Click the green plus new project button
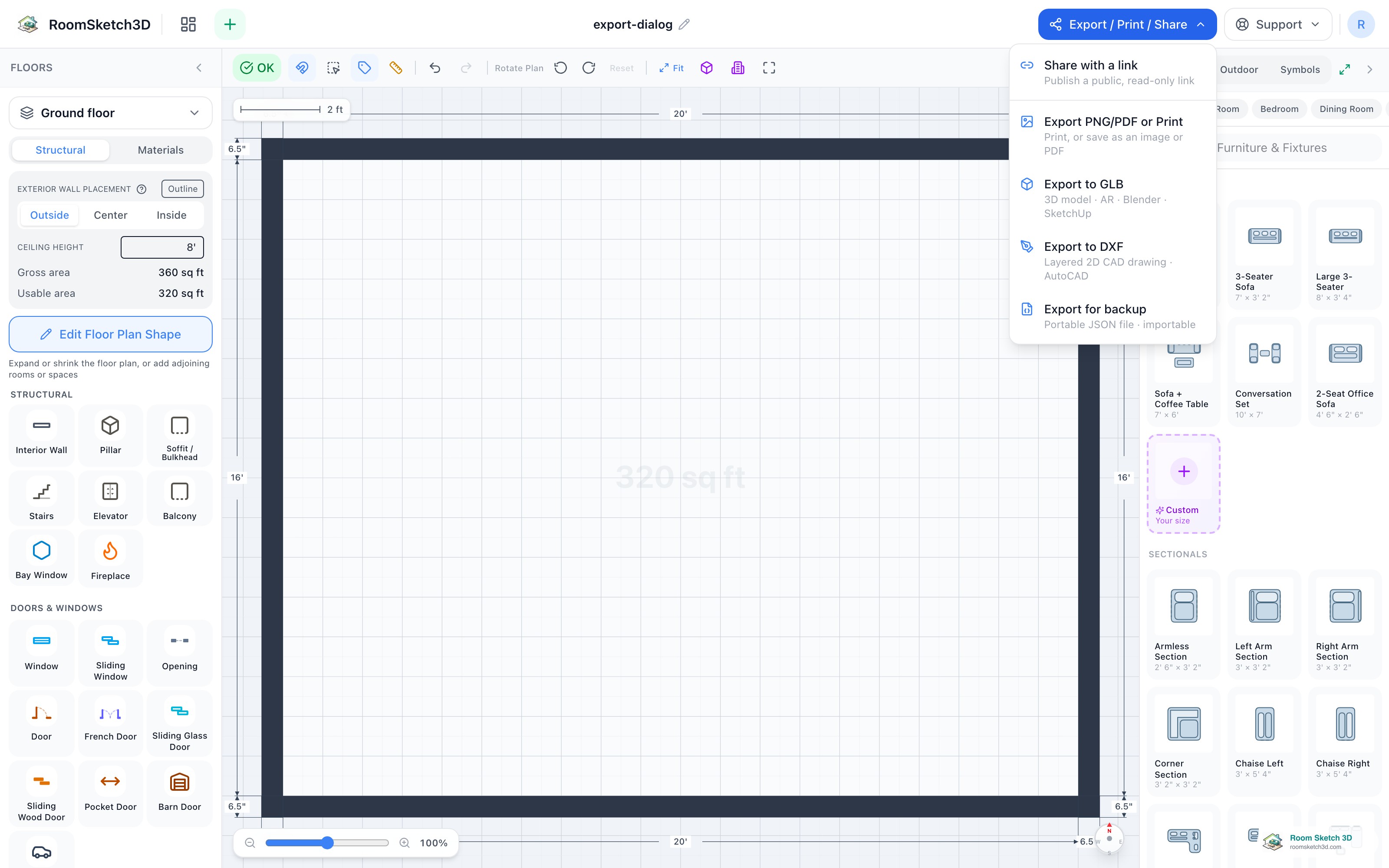The width and height of the screenshot is (1389, 868). pyautogui.click(x=230, y=24)
